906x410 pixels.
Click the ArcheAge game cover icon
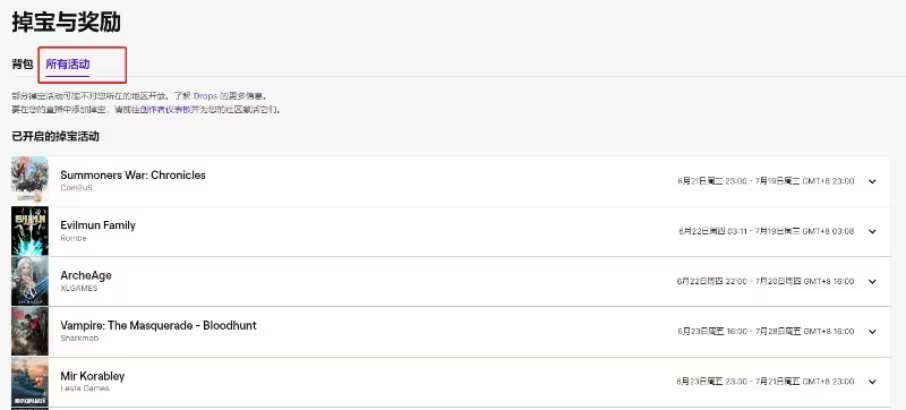tap(29, 281)
